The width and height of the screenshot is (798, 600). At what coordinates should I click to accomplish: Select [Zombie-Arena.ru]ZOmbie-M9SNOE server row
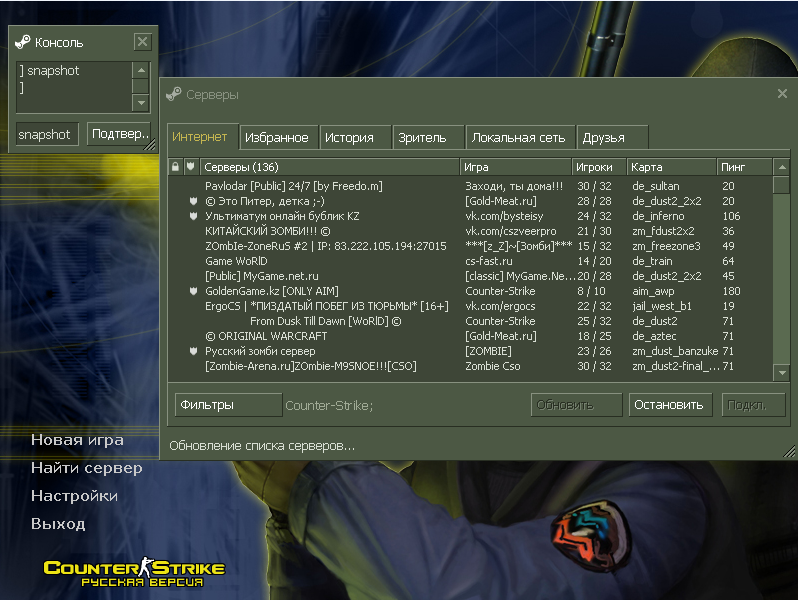[x=470, y=366]
